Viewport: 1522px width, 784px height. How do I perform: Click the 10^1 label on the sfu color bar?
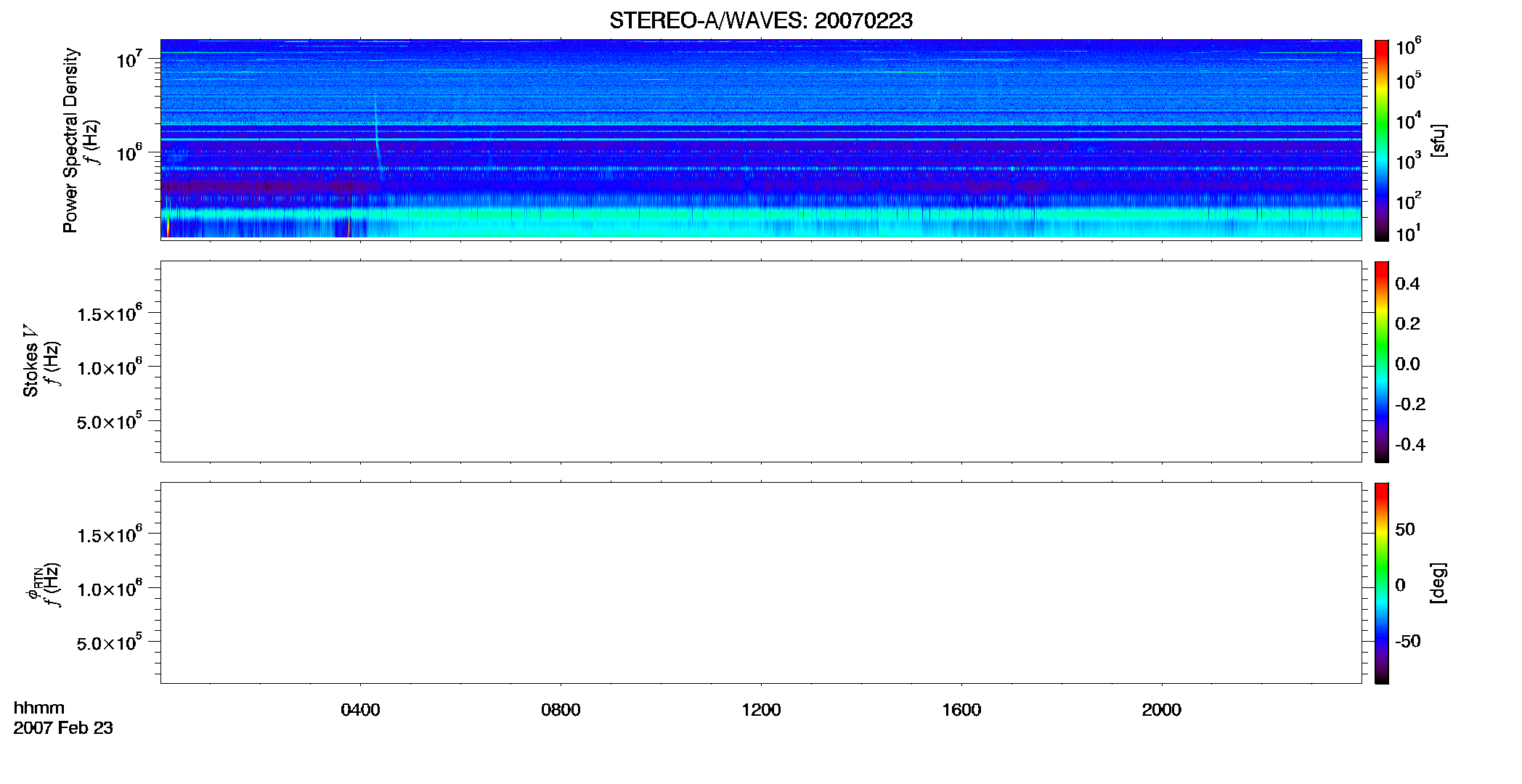[x=1409, y=233]
